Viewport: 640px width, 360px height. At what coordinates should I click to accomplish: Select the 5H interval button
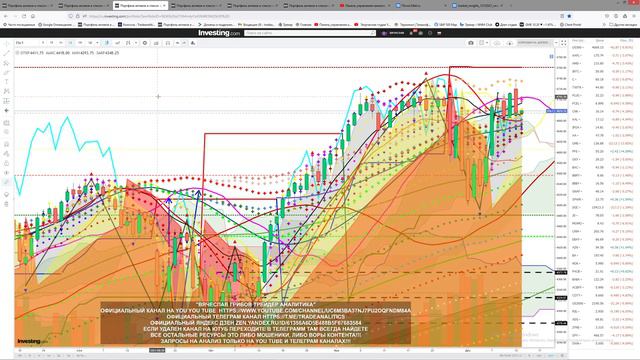pos(80,42)
